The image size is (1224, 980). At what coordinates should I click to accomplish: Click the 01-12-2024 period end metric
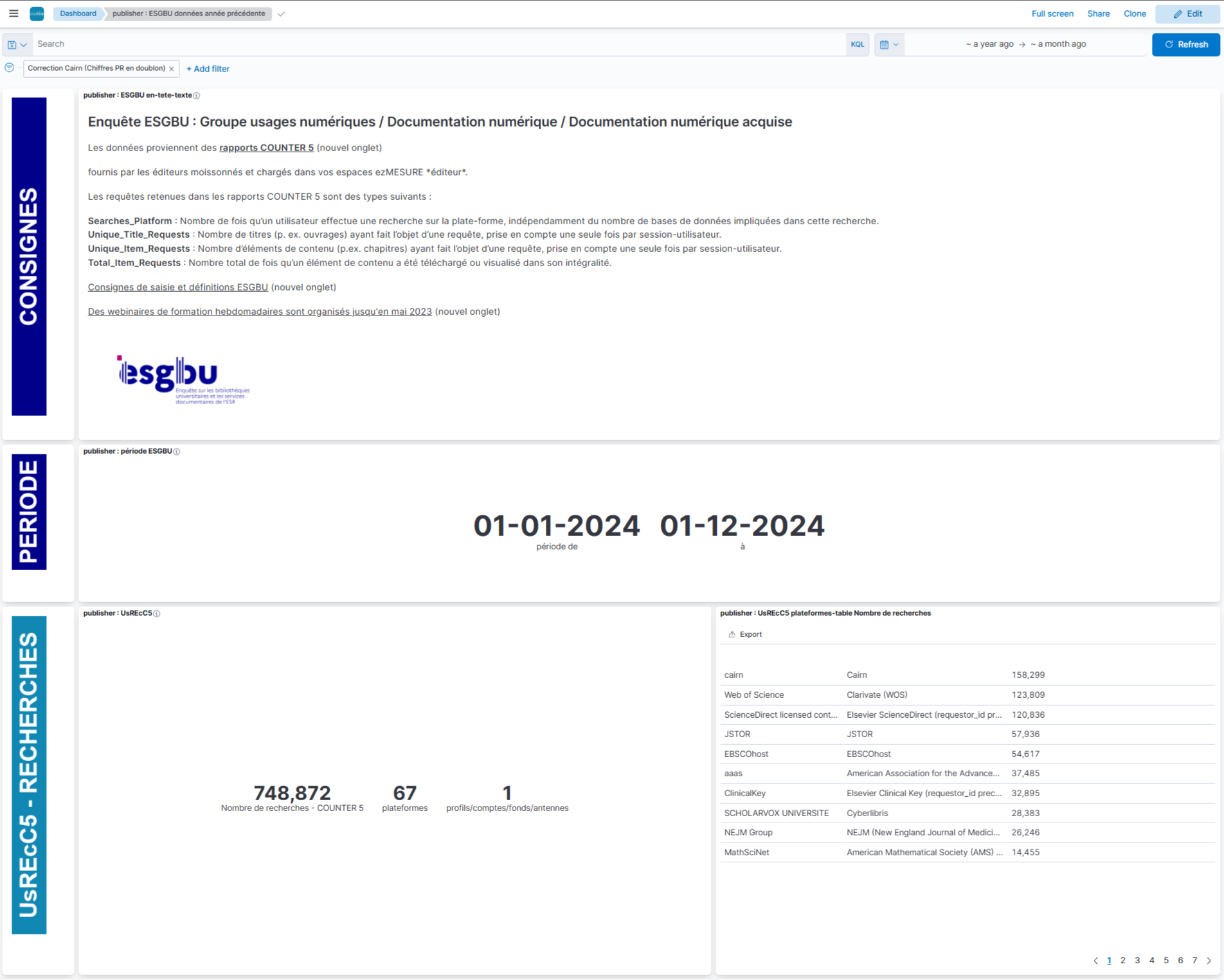tap(742, 526)
